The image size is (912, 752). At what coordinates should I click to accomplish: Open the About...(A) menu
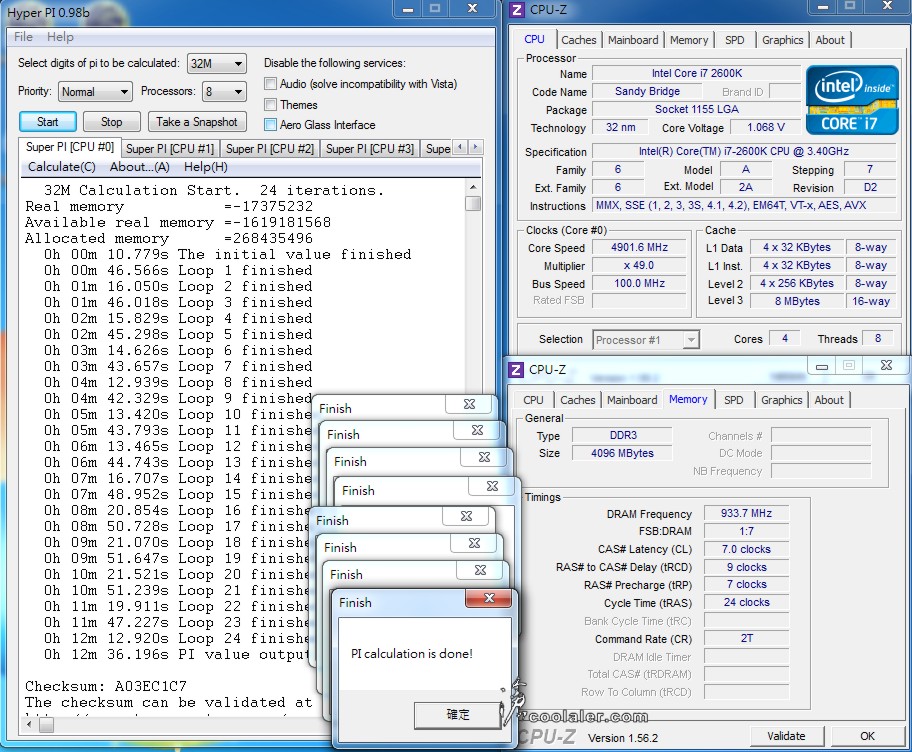click(x=140, y=167)
